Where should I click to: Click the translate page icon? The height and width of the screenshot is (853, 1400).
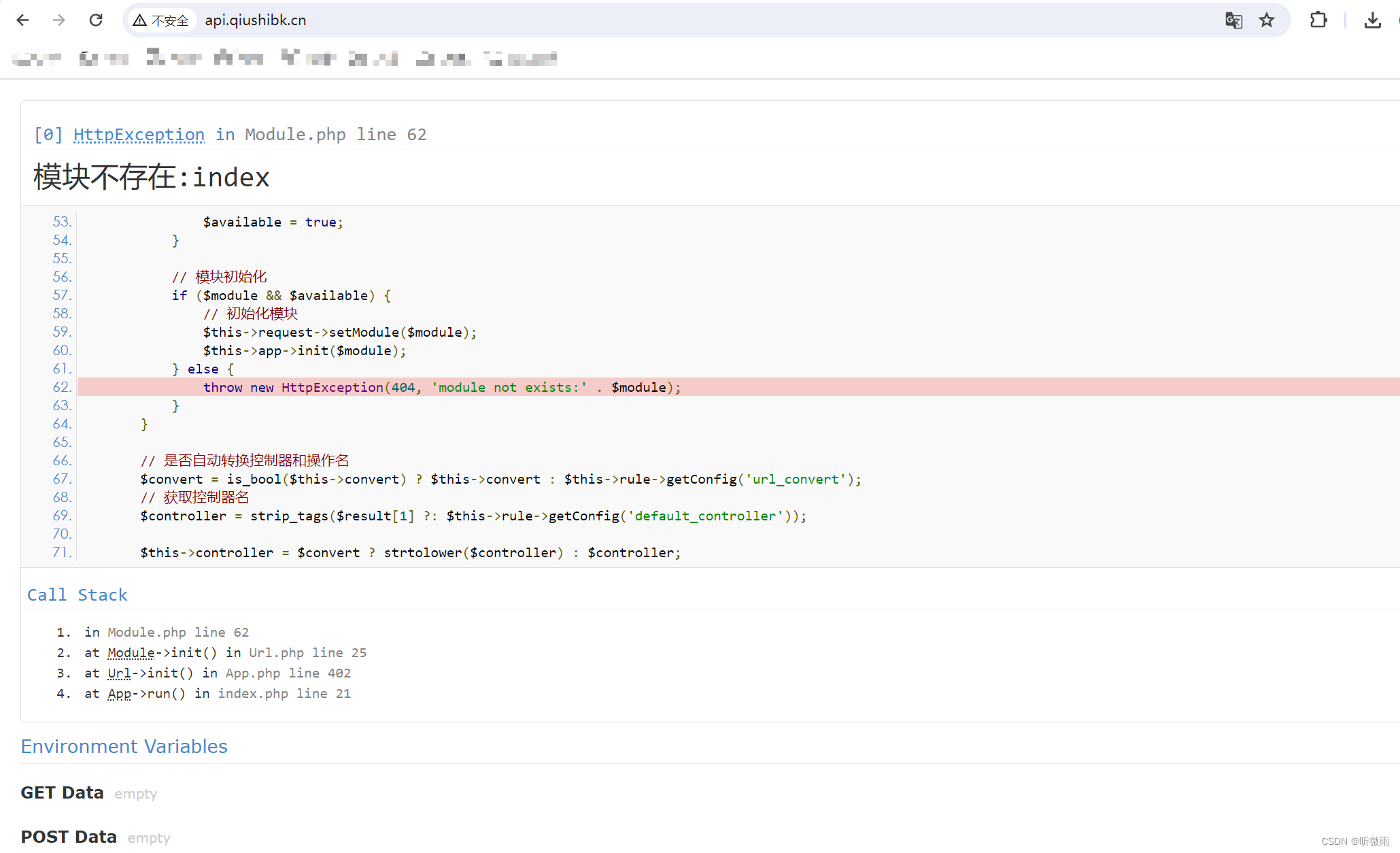[x=1233, y=20]
